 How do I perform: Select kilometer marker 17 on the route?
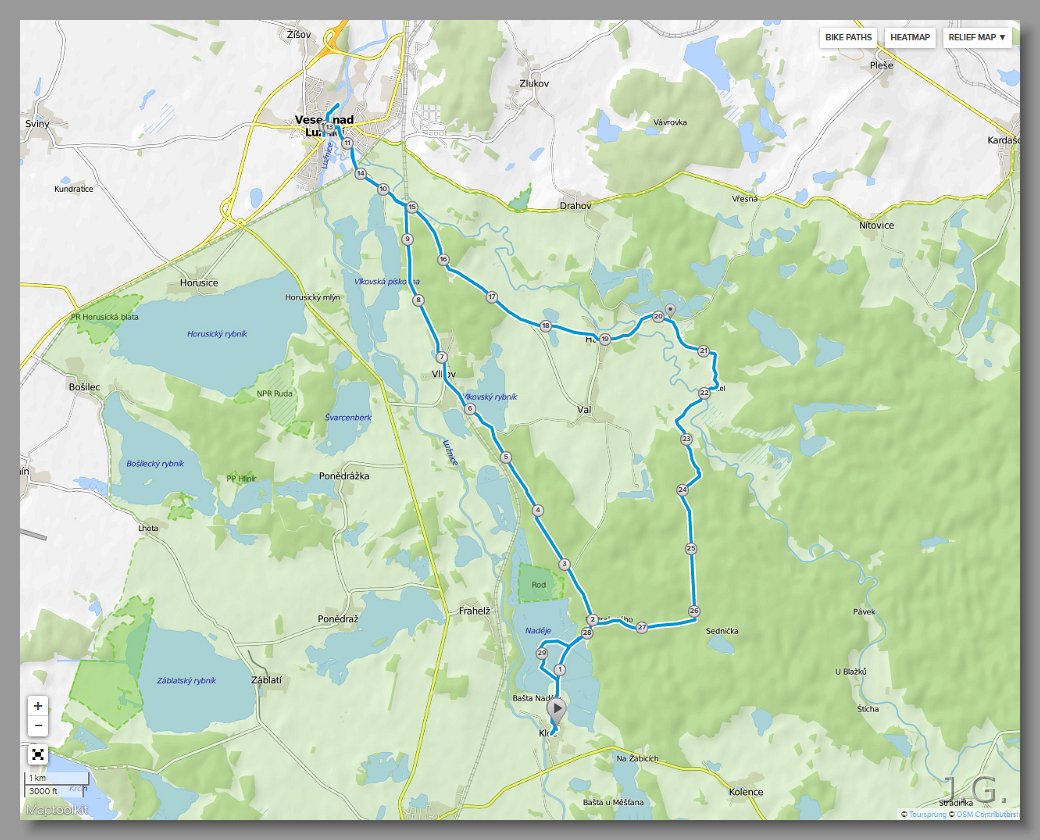491,297
